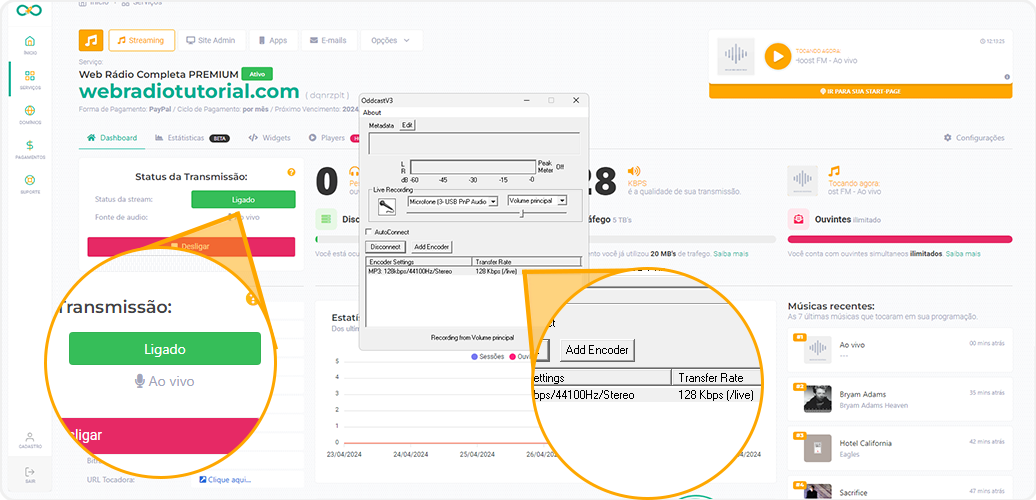Click the green Ativo status badge
This screenshot has width=1036, height=500.
coord(257,74)
